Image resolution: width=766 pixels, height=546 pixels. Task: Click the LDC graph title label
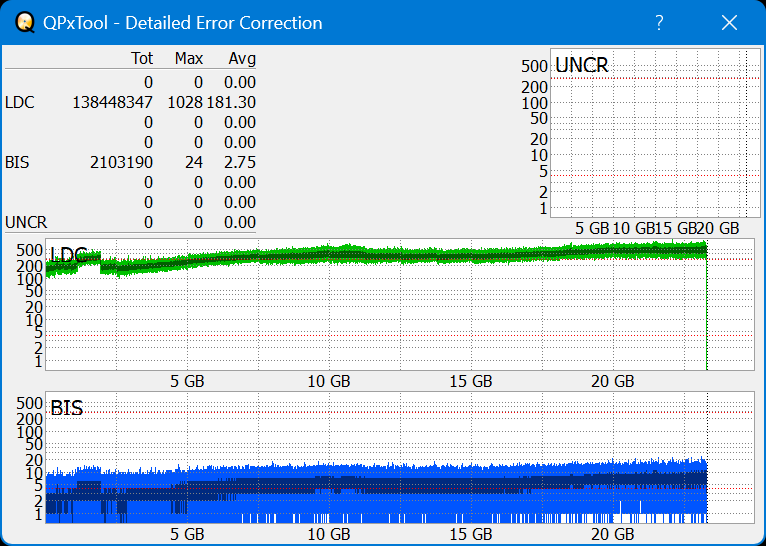pos(68,255)
